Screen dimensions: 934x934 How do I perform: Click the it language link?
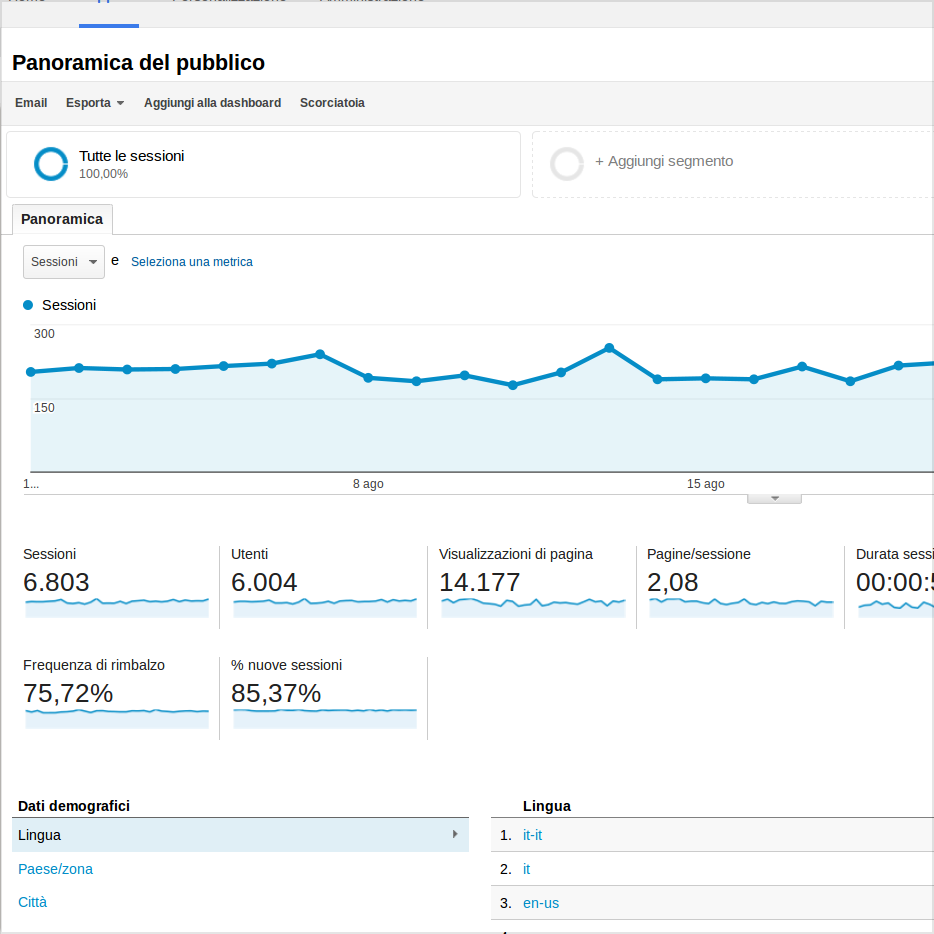[x=526, y=869]
